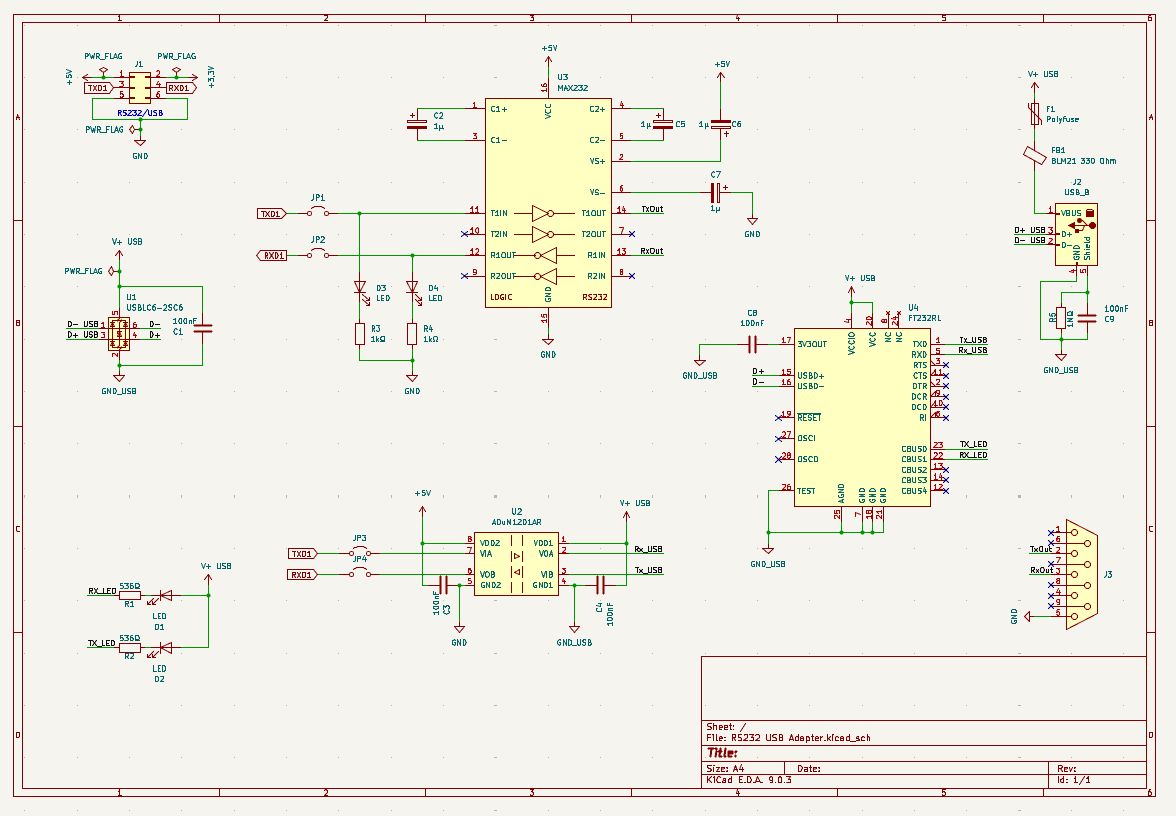
Task: Click the R6 1MΩ resistor symbol
Action: pyautogui.click(x=1061, y=317)
